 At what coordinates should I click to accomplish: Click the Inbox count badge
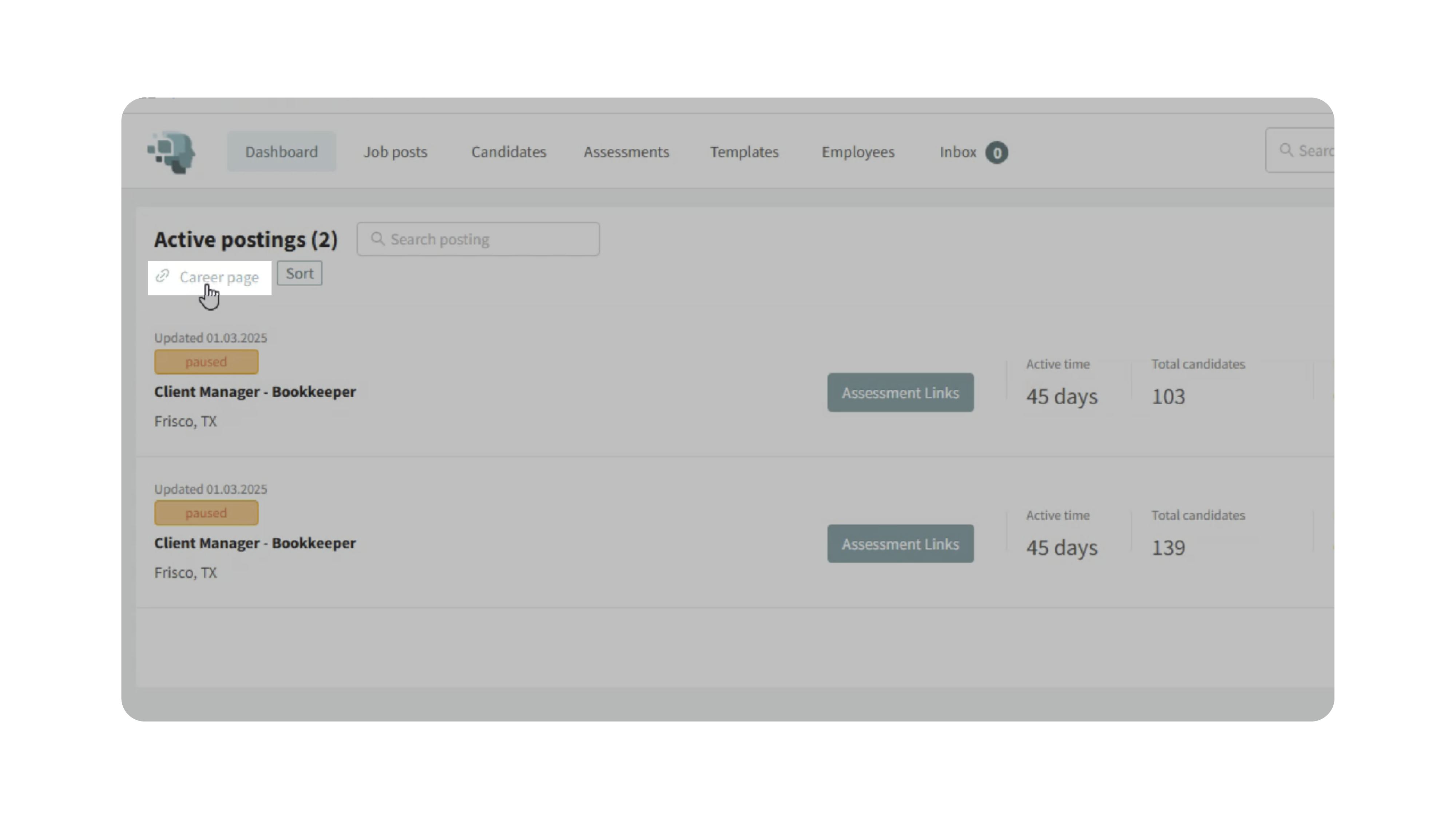pyautogui.click(x=996, y=152)
